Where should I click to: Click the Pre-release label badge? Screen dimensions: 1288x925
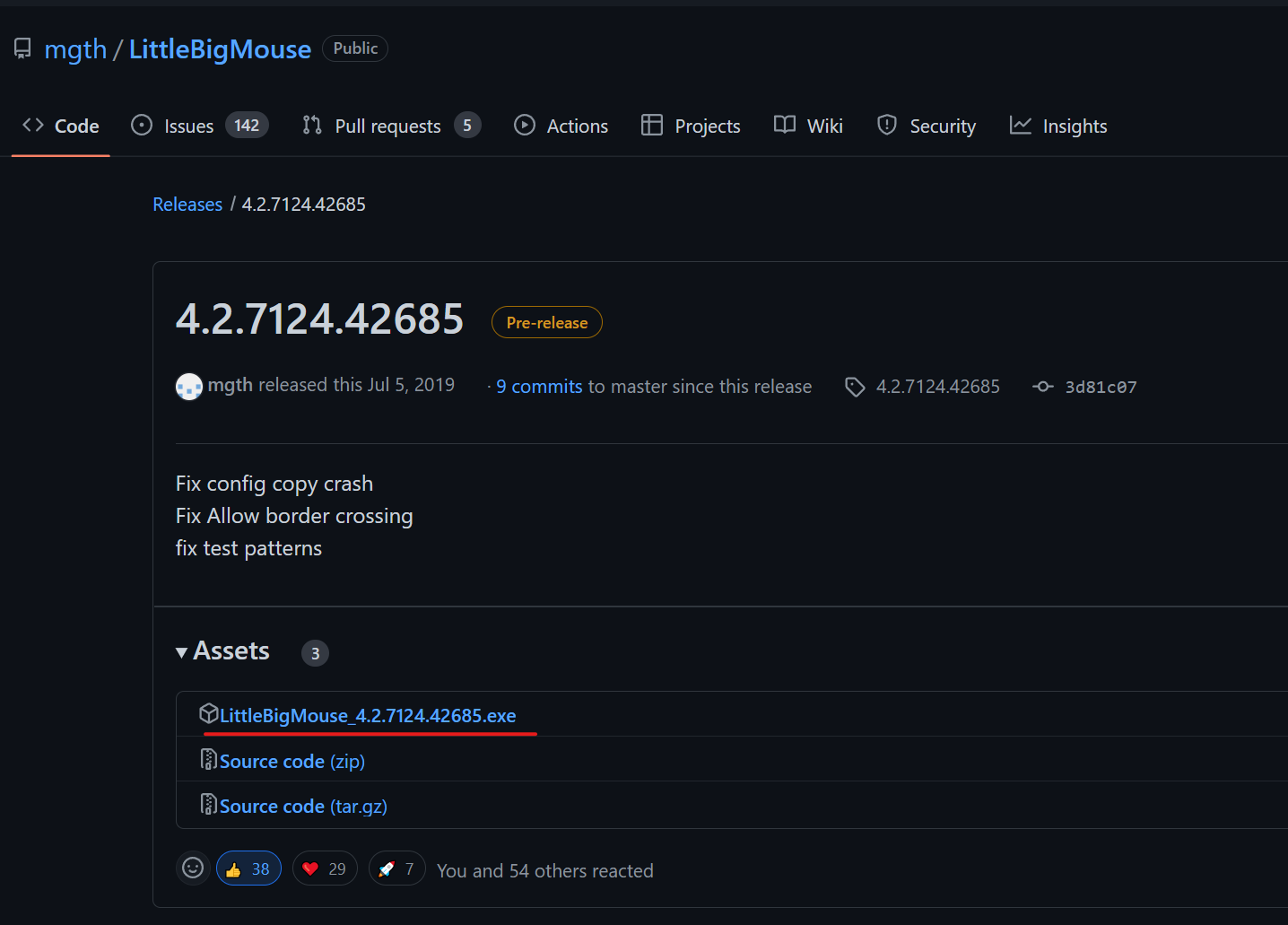547,322
